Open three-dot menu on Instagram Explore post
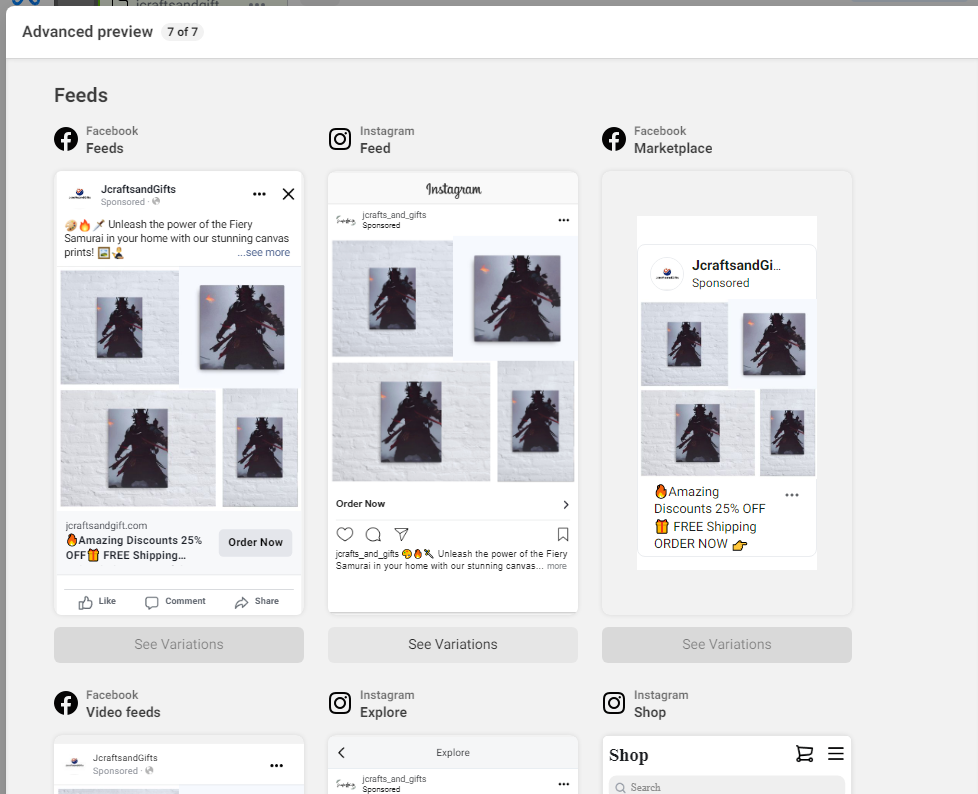Image resolution: width=978 pixels, height=794 pixels. click(x=564, y=784)
